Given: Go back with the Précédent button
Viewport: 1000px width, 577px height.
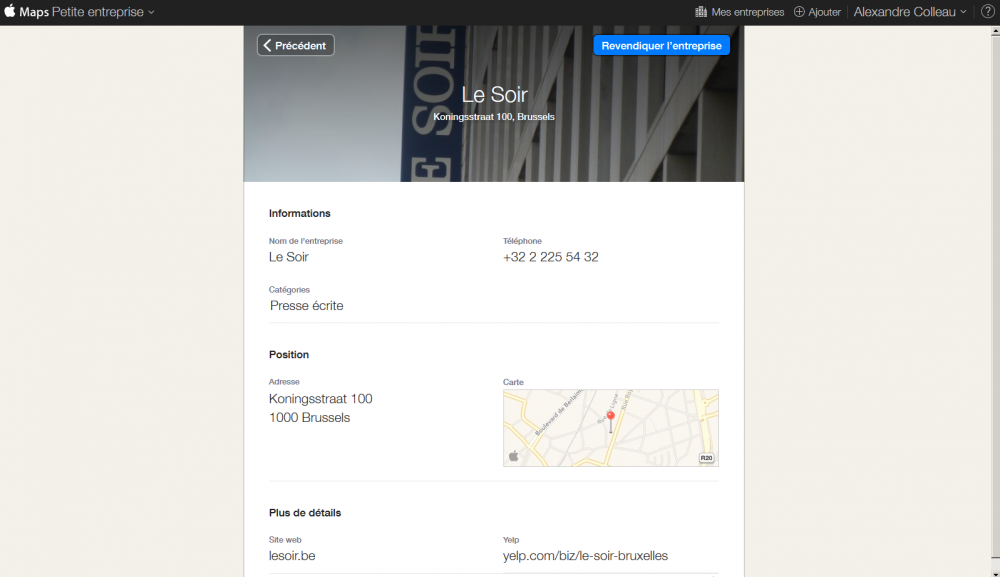Looking at the screenshot, I should click(295, 45).
